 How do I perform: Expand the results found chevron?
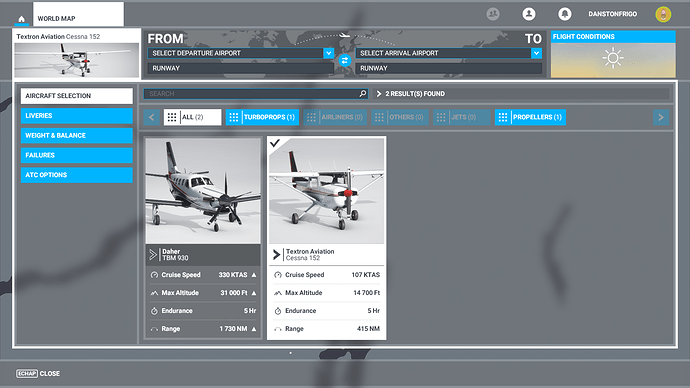[378, 94]
